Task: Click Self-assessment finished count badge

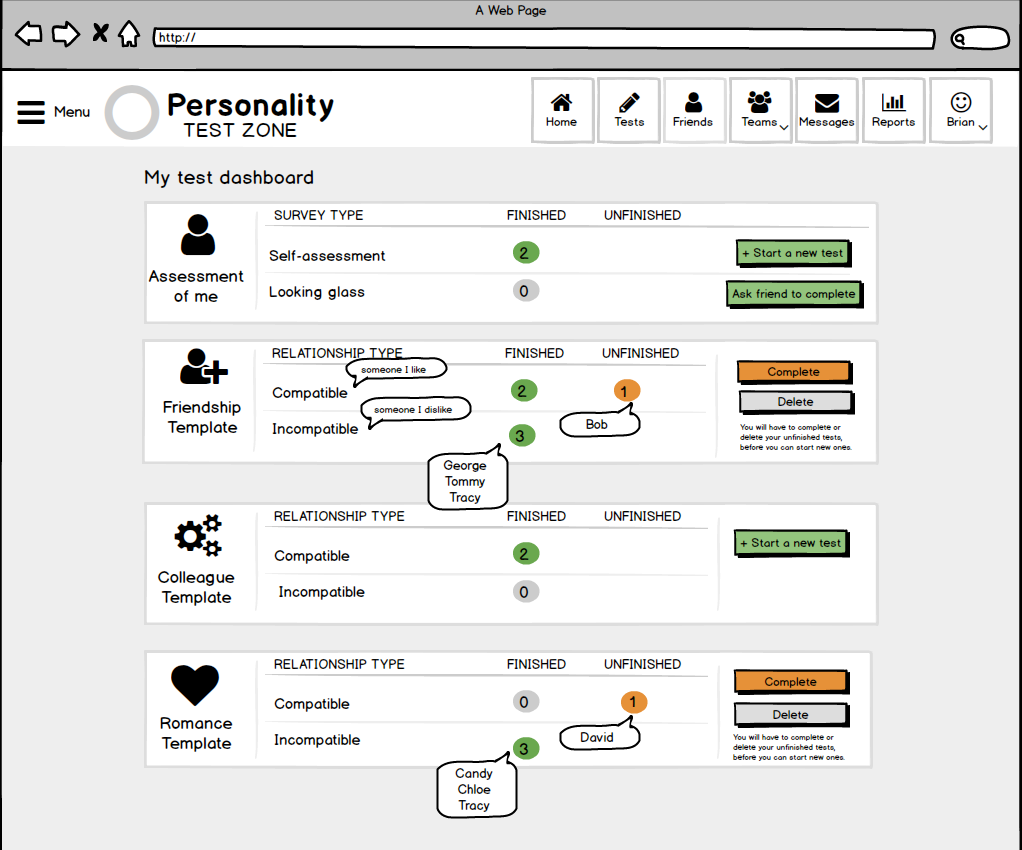Action: (x=525, y=253)
